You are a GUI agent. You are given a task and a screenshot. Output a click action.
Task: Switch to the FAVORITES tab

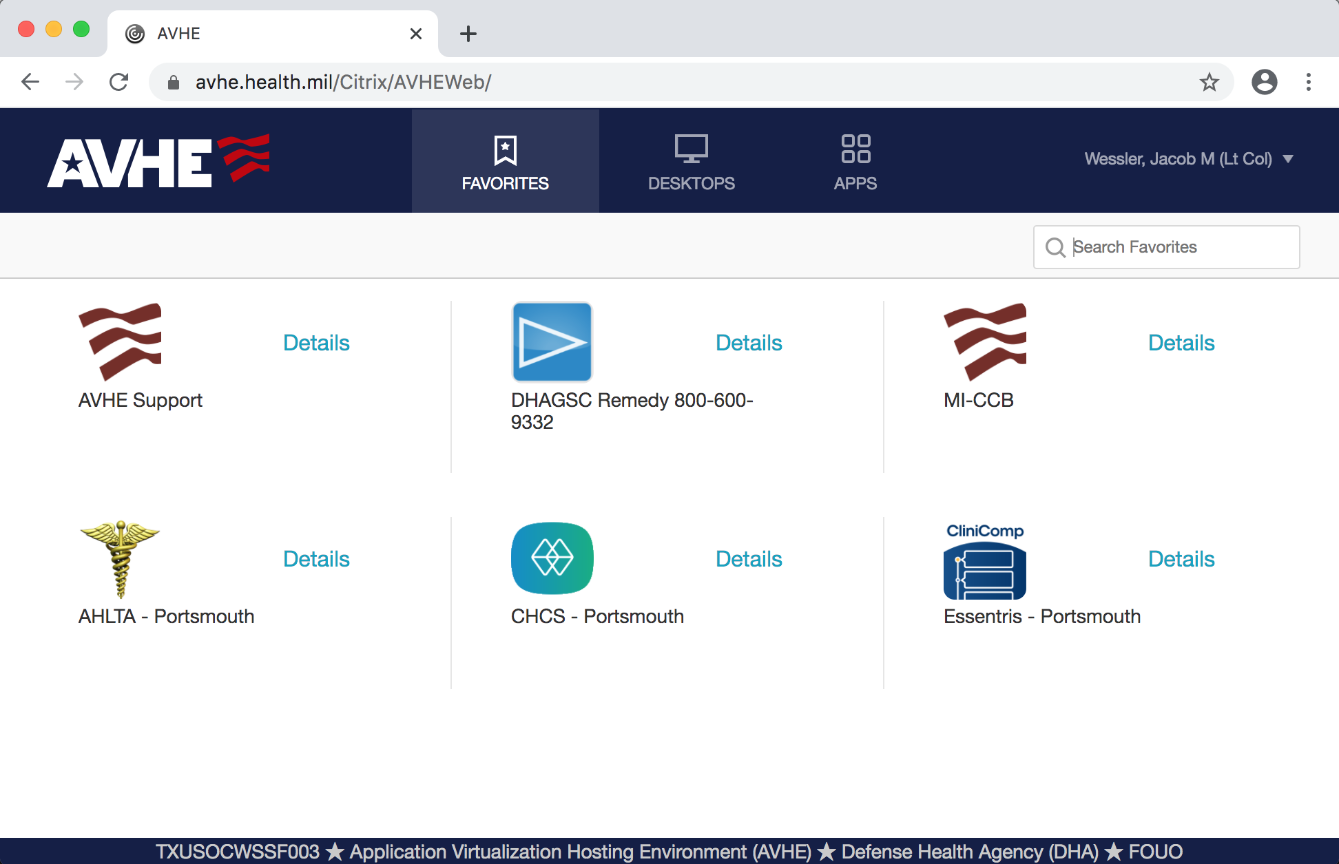[505, 161]
